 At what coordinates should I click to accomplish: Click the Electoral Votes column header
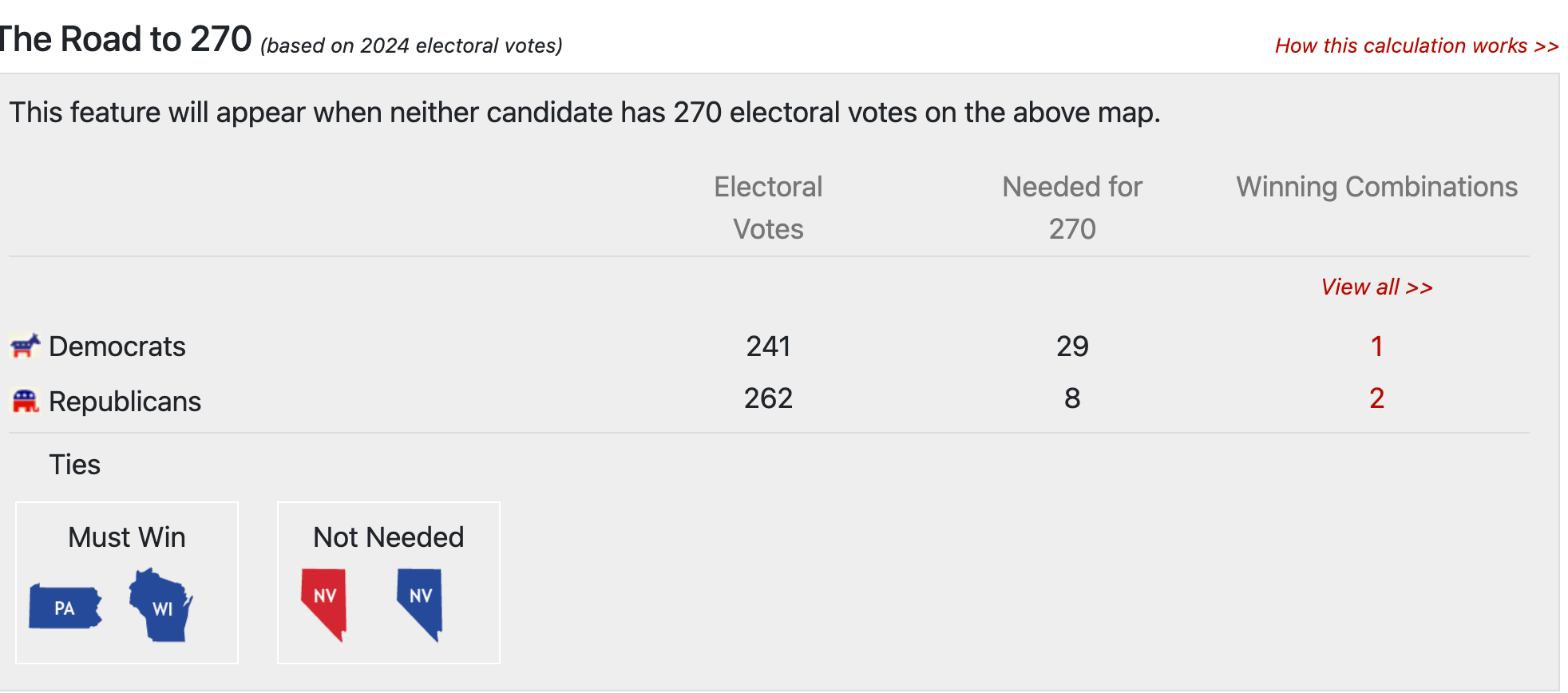pyautogui.click(x=768, y=208)
